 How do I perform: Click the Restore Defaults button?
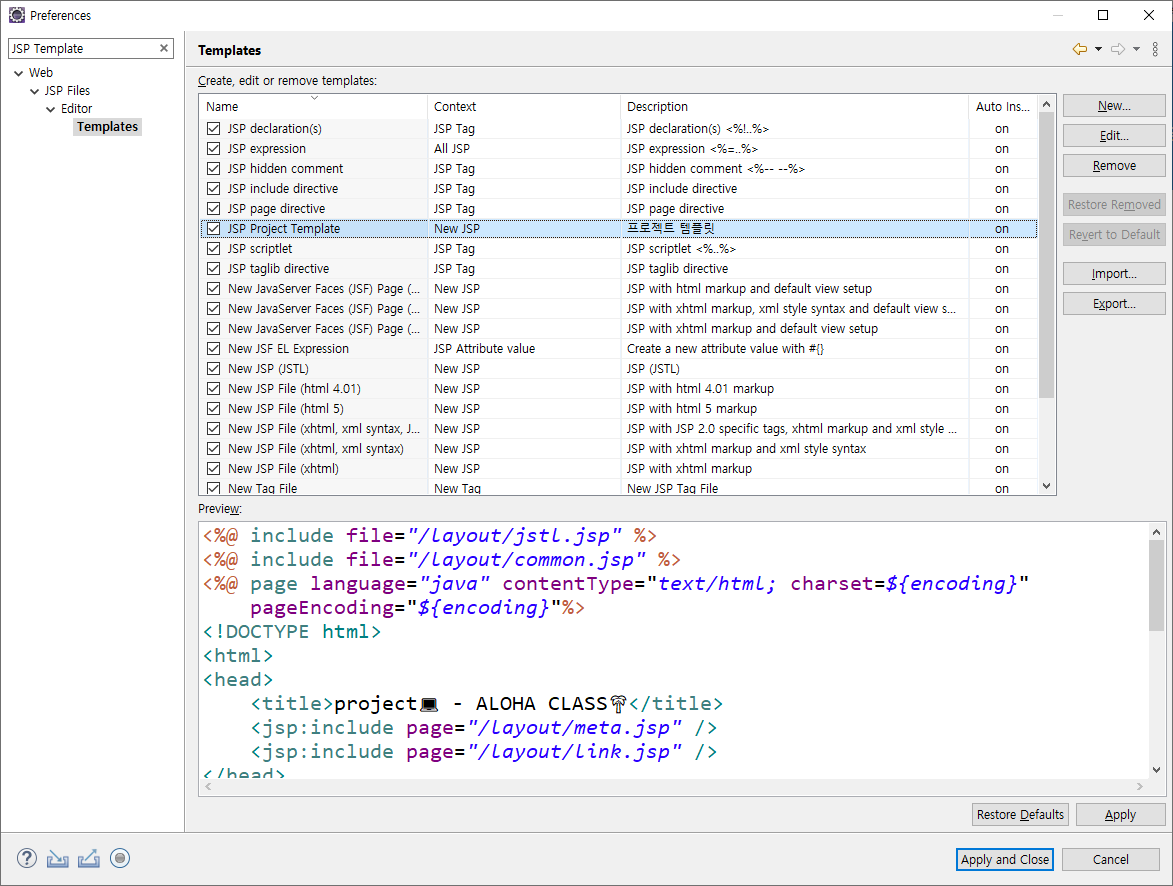[x=1020, y=814]
